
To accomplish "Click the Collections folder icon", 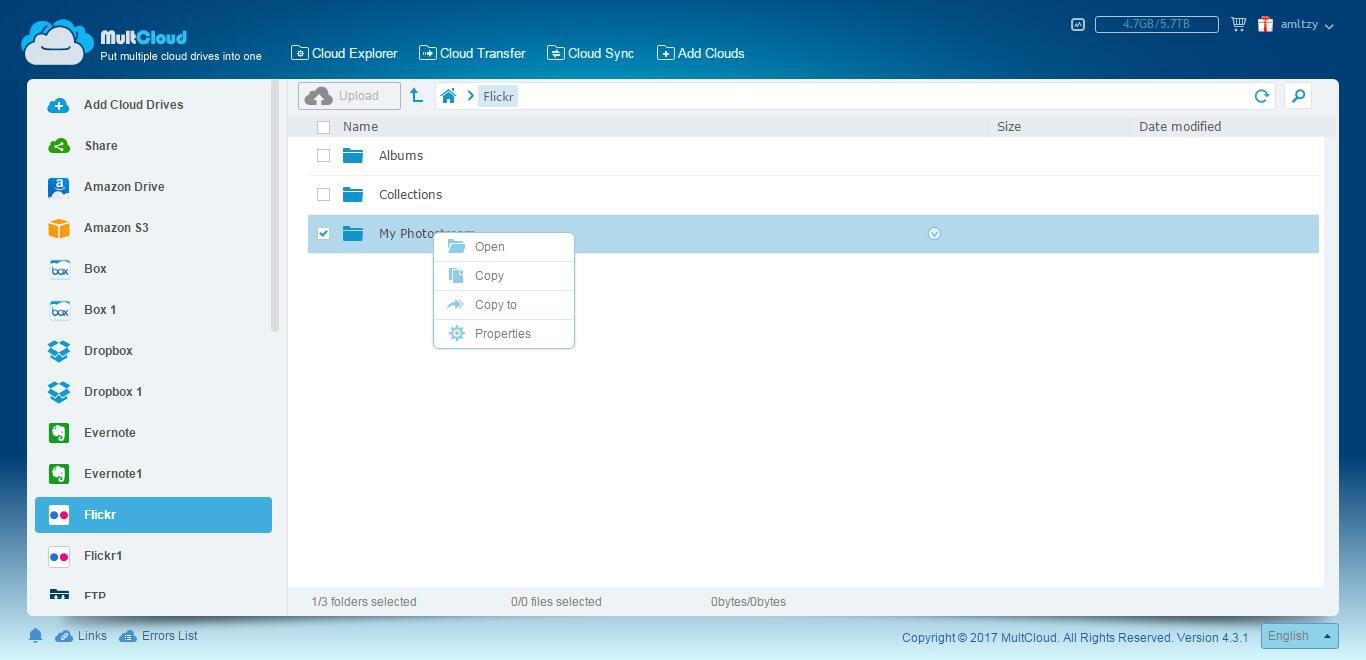I will coord(353,194).
